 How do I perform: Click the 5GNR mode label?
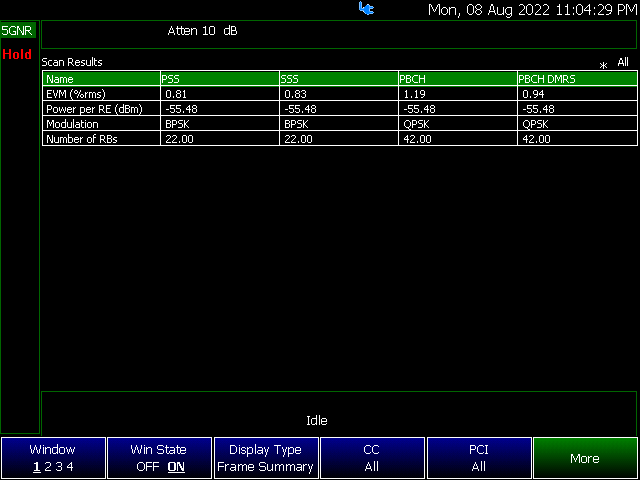[x=17, y=31]
